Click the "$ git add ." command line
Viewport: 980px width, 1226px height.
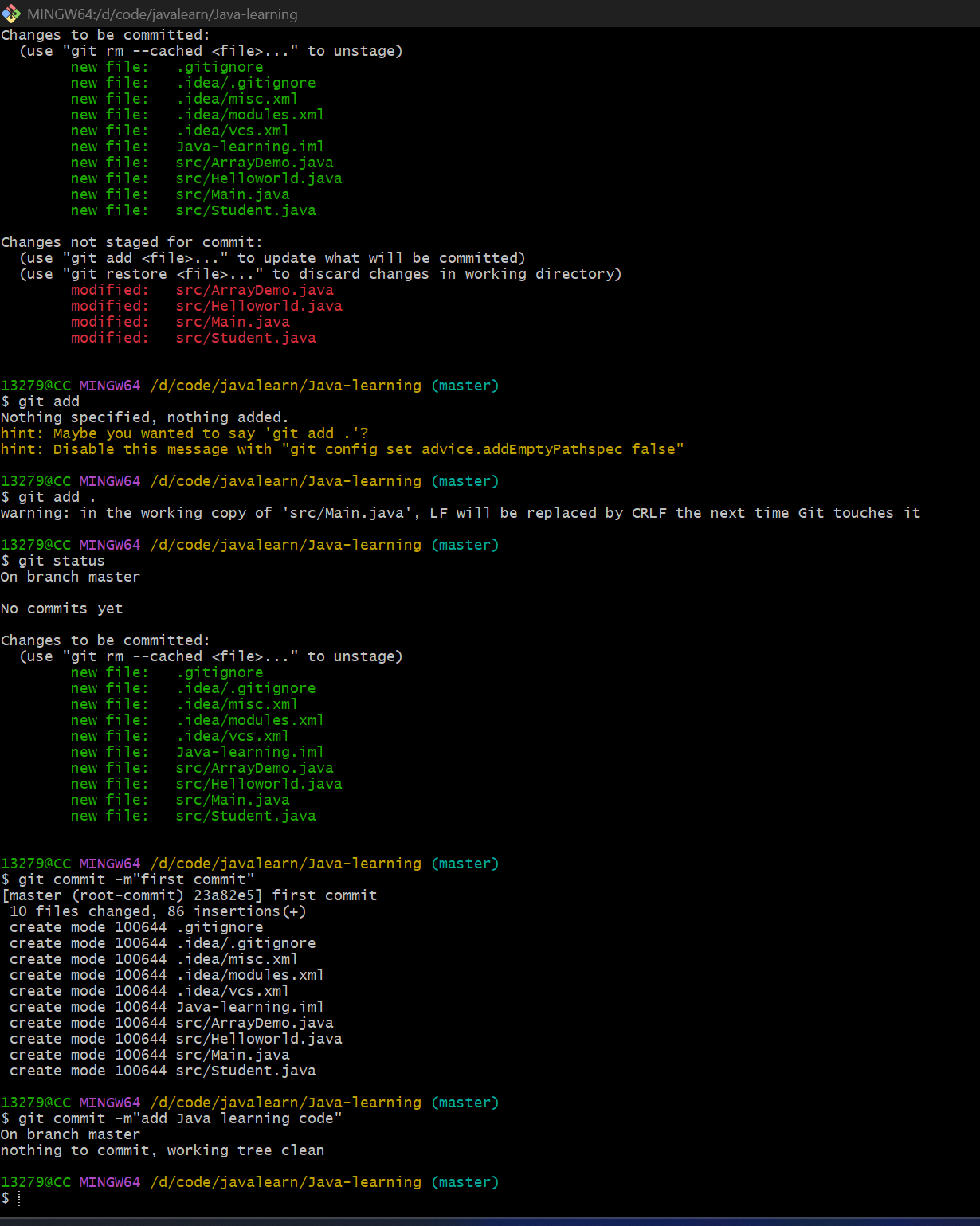[x=49, y=497]
